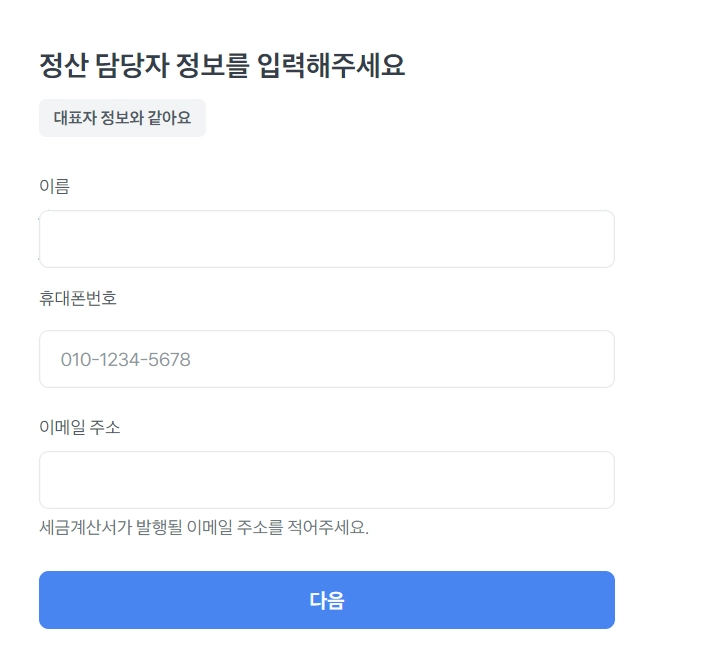Image resolution: width=714 pixels, height=672 pixels.
Task: Copy representative info via the gray chip
Action: tap(122, 118)
